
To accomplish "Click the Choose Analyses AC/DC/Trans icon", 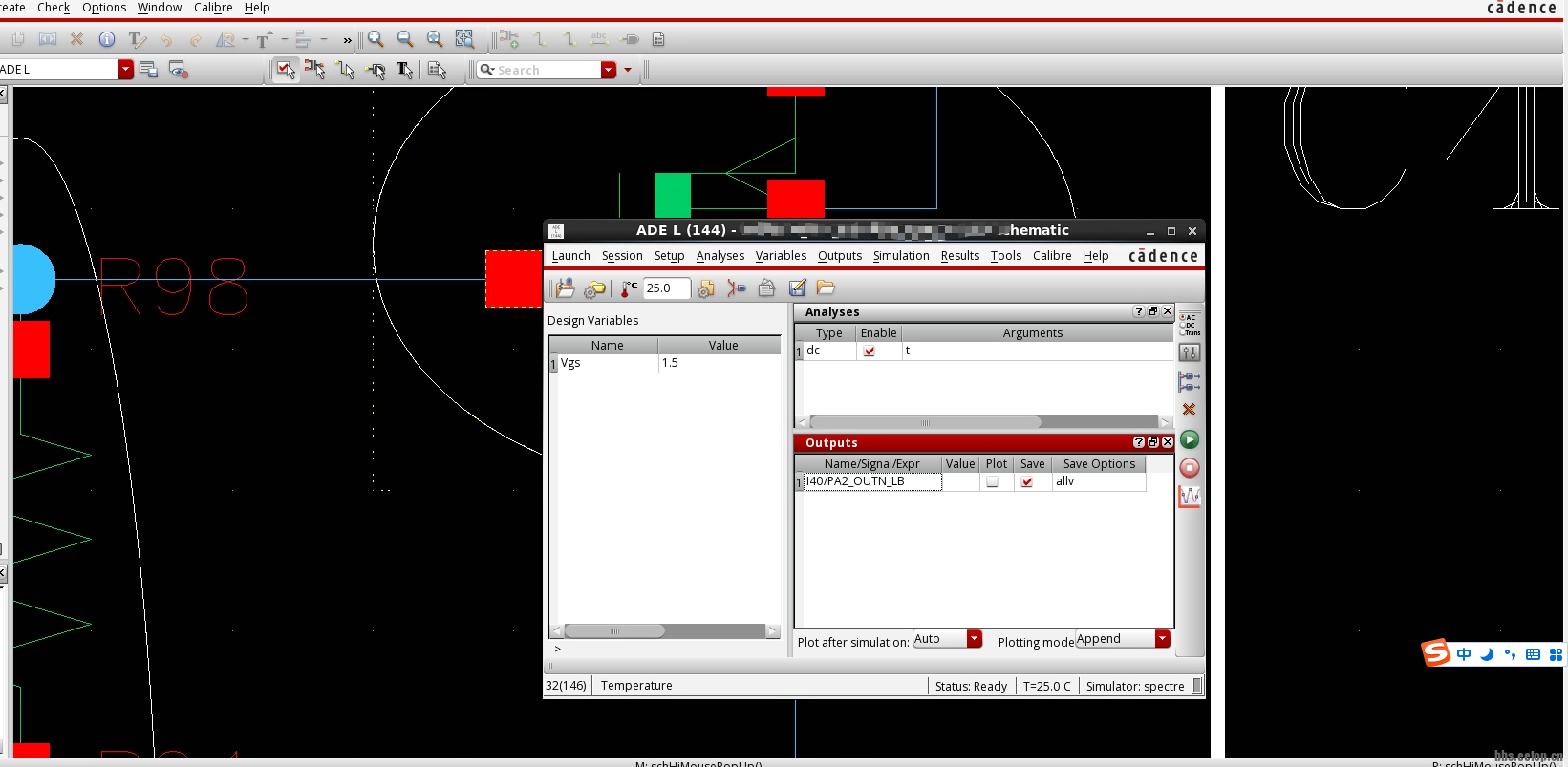I will pyautogui.click(x=1189, y=325).
